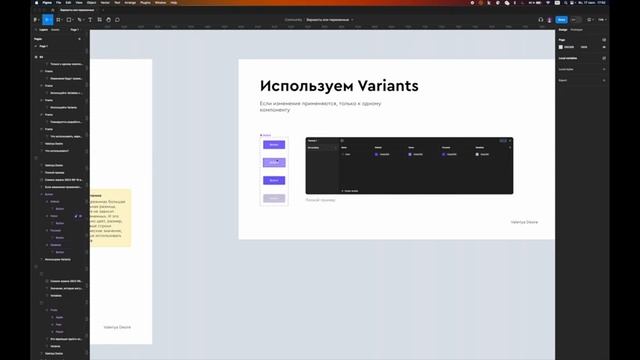The height and width of the screenshot is (360, 640).
Task: Open the Apple menu
Action: 36,2
